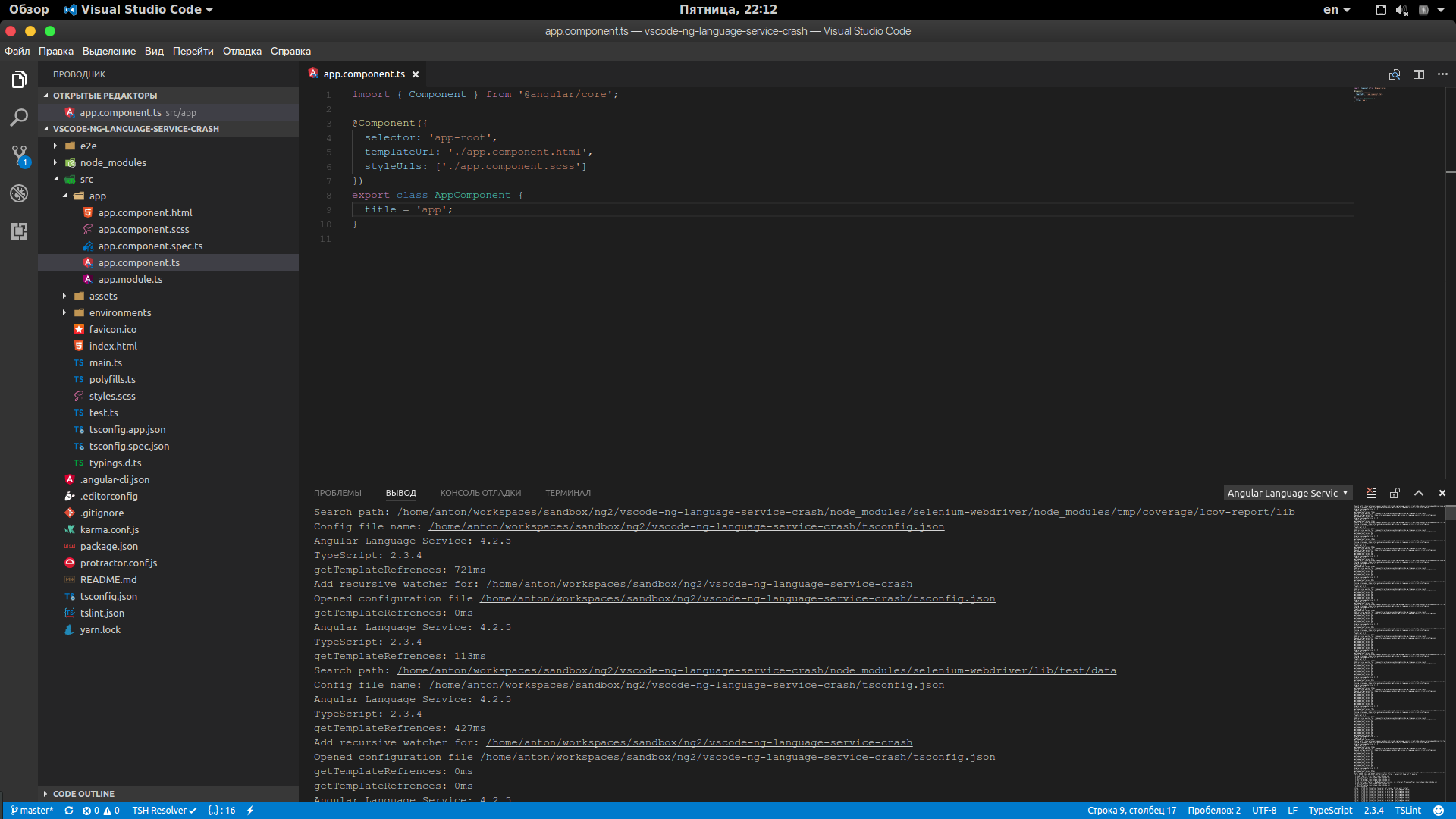Screen dimensions: 1456x819
Task: Open the Перейти menu
Action: point(193,51)
